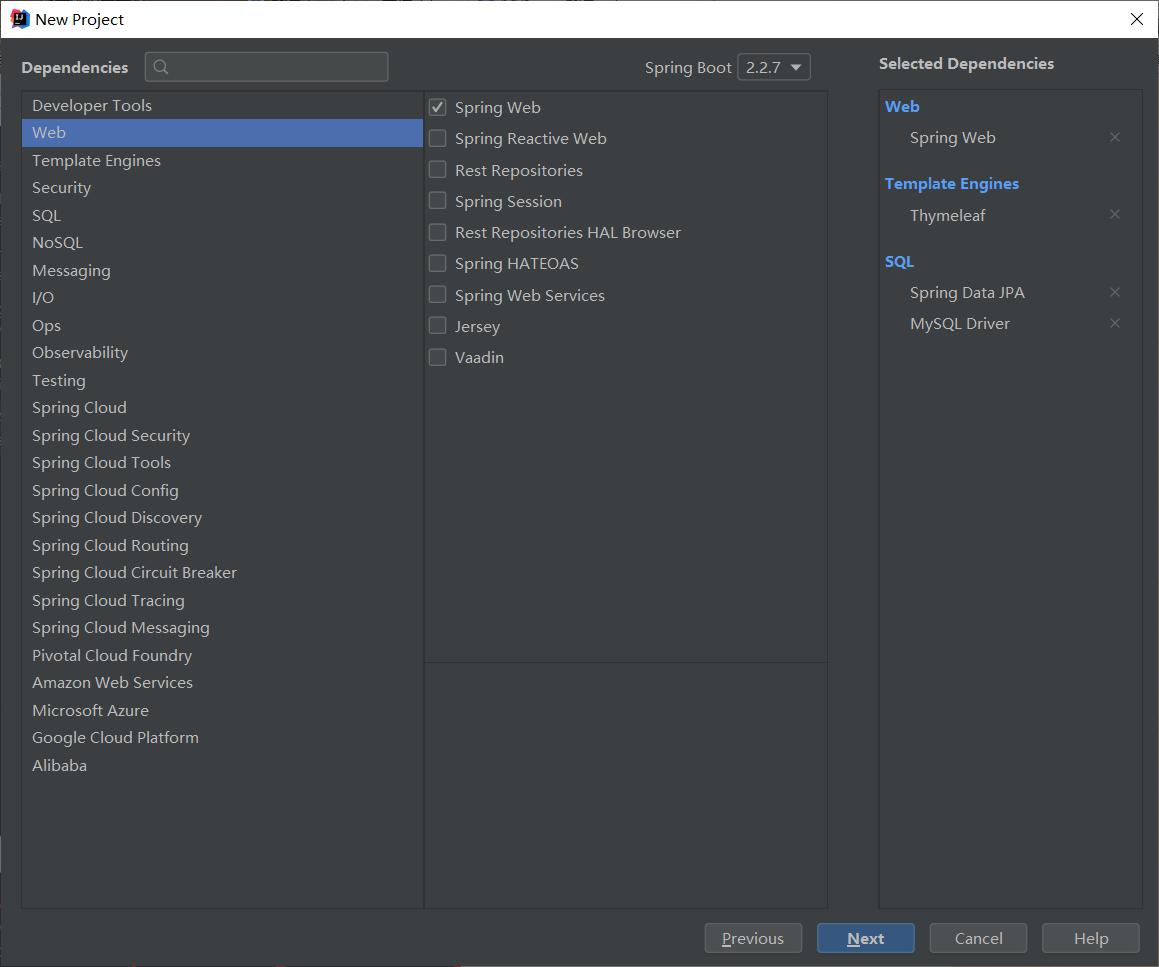Viewport: 1159px width, 967px height.
Task: Select the Security category
Action: click(222, 188)
